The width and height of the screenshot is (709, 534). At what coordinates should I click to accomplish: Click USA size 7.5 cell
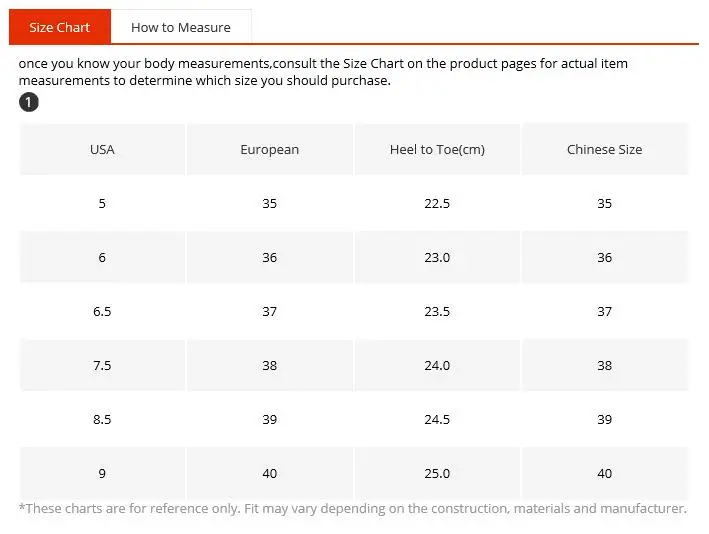pos(102,366)
